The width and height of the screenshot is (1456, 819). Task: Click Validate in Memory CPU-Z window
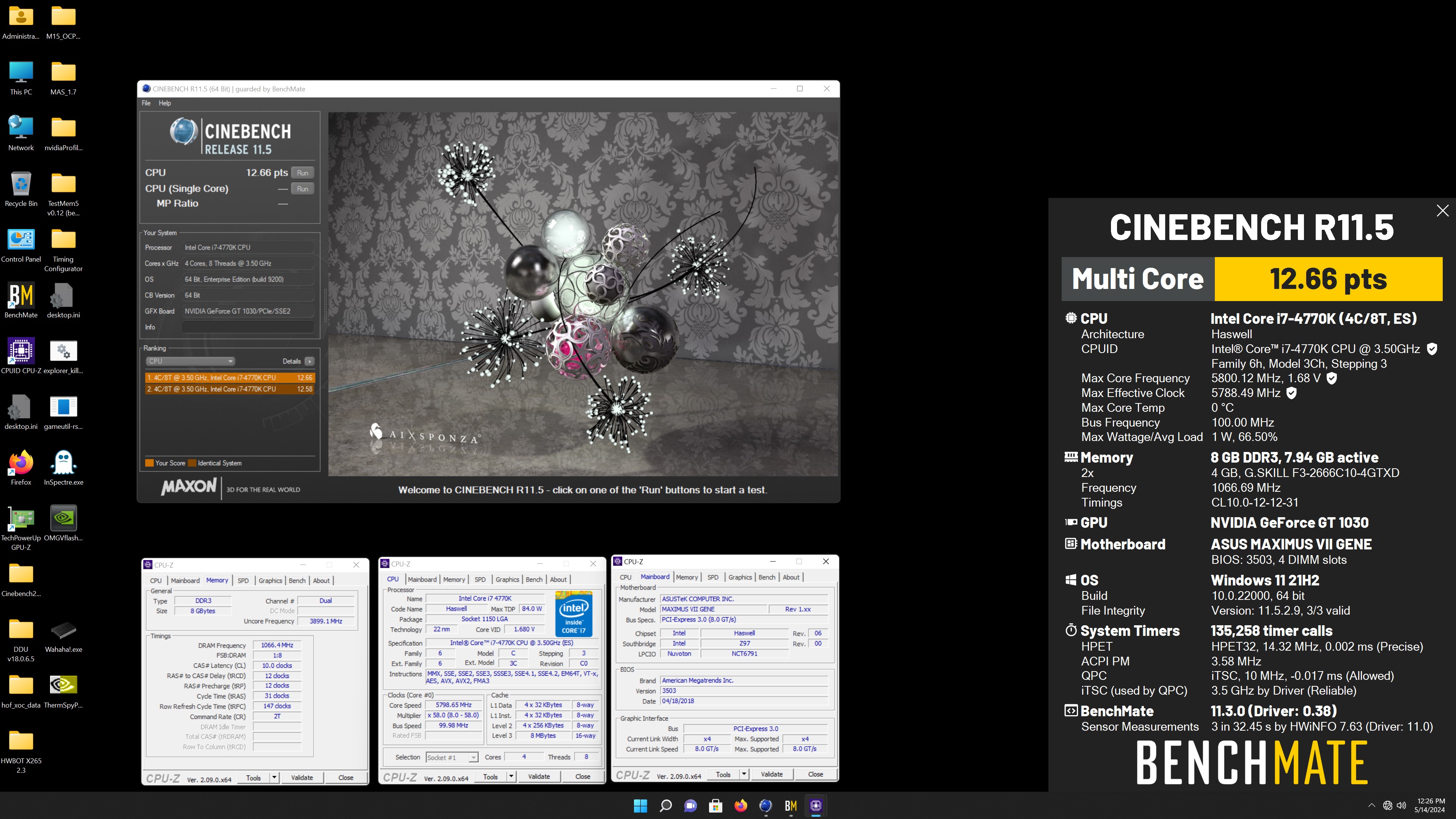click(302, 778)
